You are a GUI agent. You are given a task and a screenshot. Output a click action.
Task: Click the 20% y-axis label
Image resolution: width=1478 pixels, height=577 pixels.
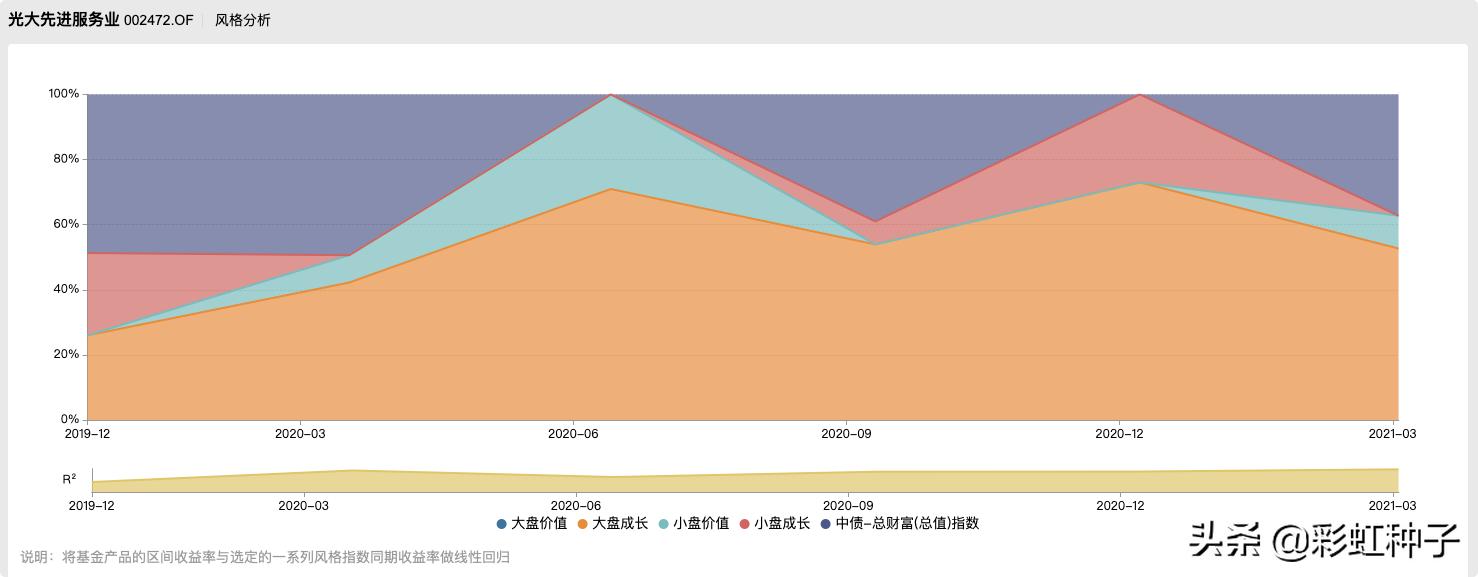click(x=67, y=354)
